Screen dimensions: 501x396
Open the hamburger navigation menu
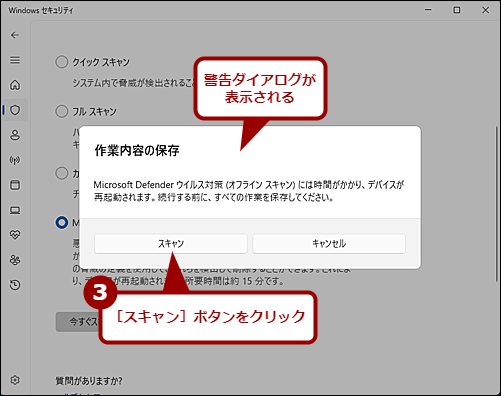coord(15,60)
